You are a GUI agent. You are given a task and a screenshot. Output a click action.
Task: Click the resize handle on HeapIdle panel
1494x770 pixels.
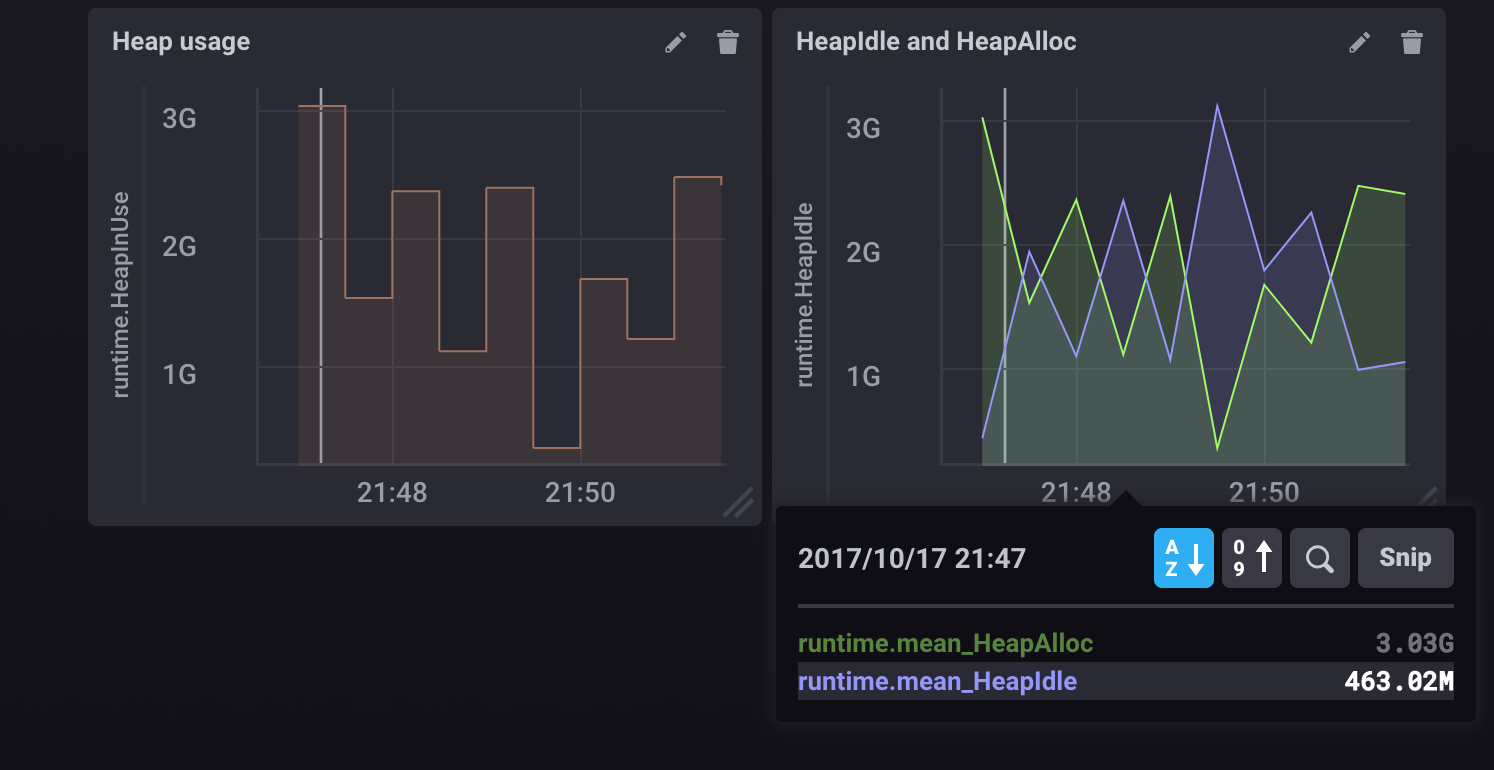1427,495
